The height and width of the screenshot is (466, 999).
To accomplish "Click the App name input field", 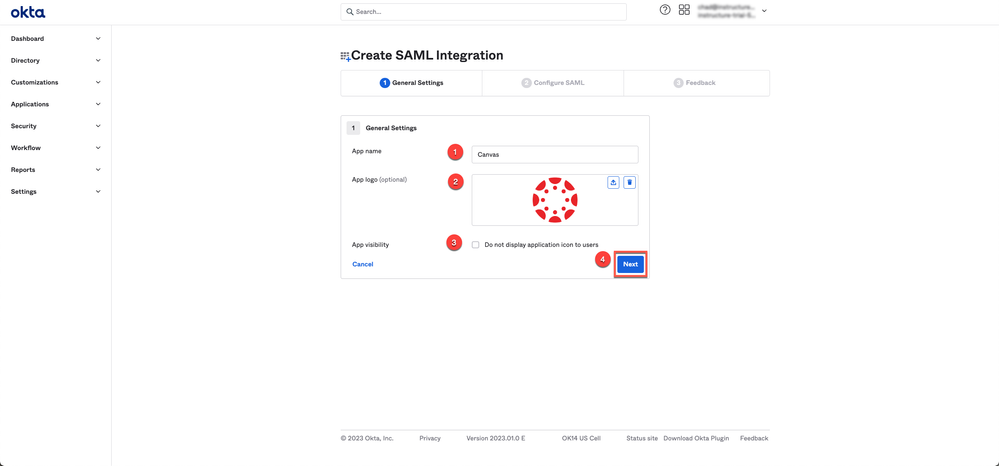I will (x=554, y=155).
